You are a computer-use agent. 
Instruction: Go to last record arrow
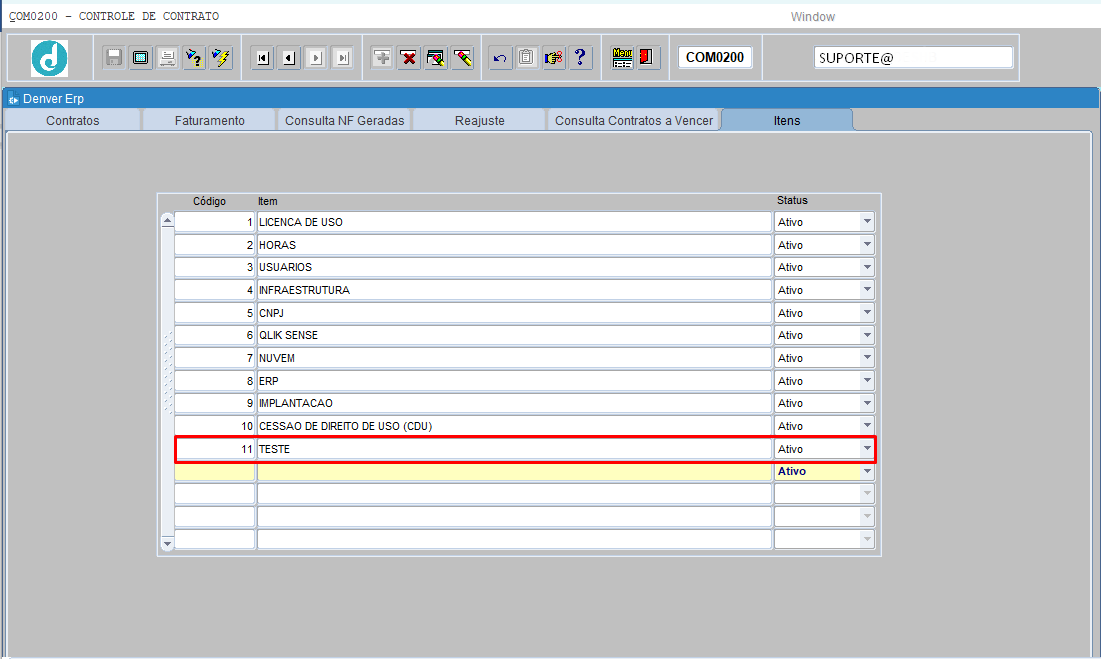343,58
